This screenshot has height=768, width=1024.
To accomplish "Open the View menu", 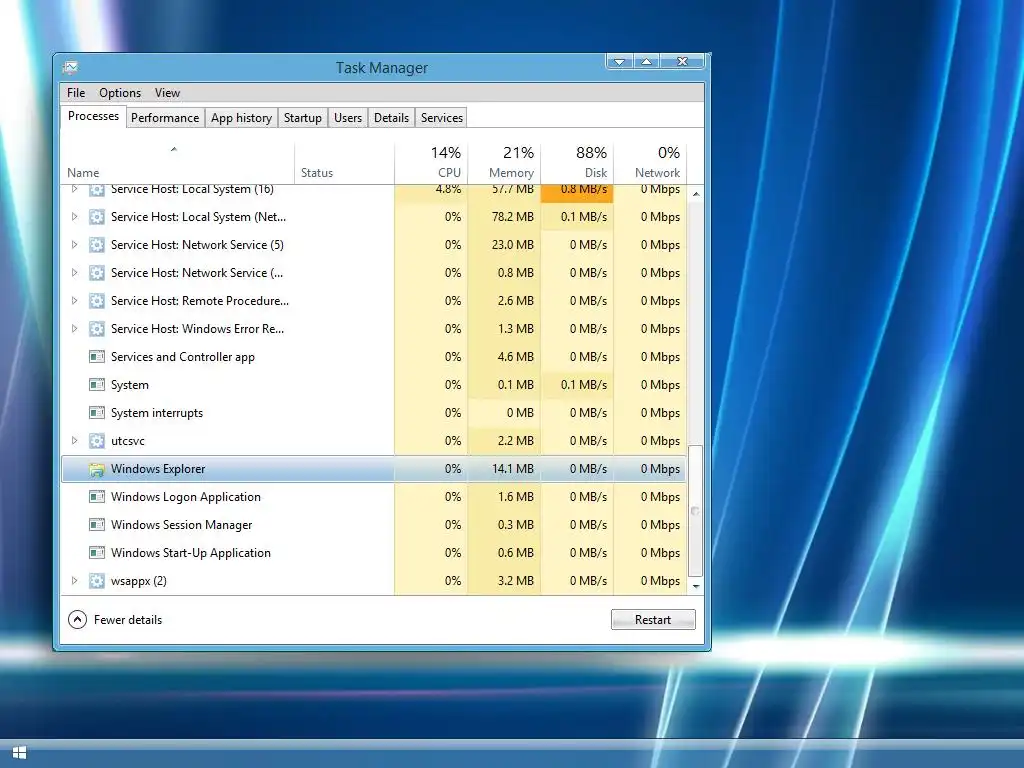I will point(167,93).
